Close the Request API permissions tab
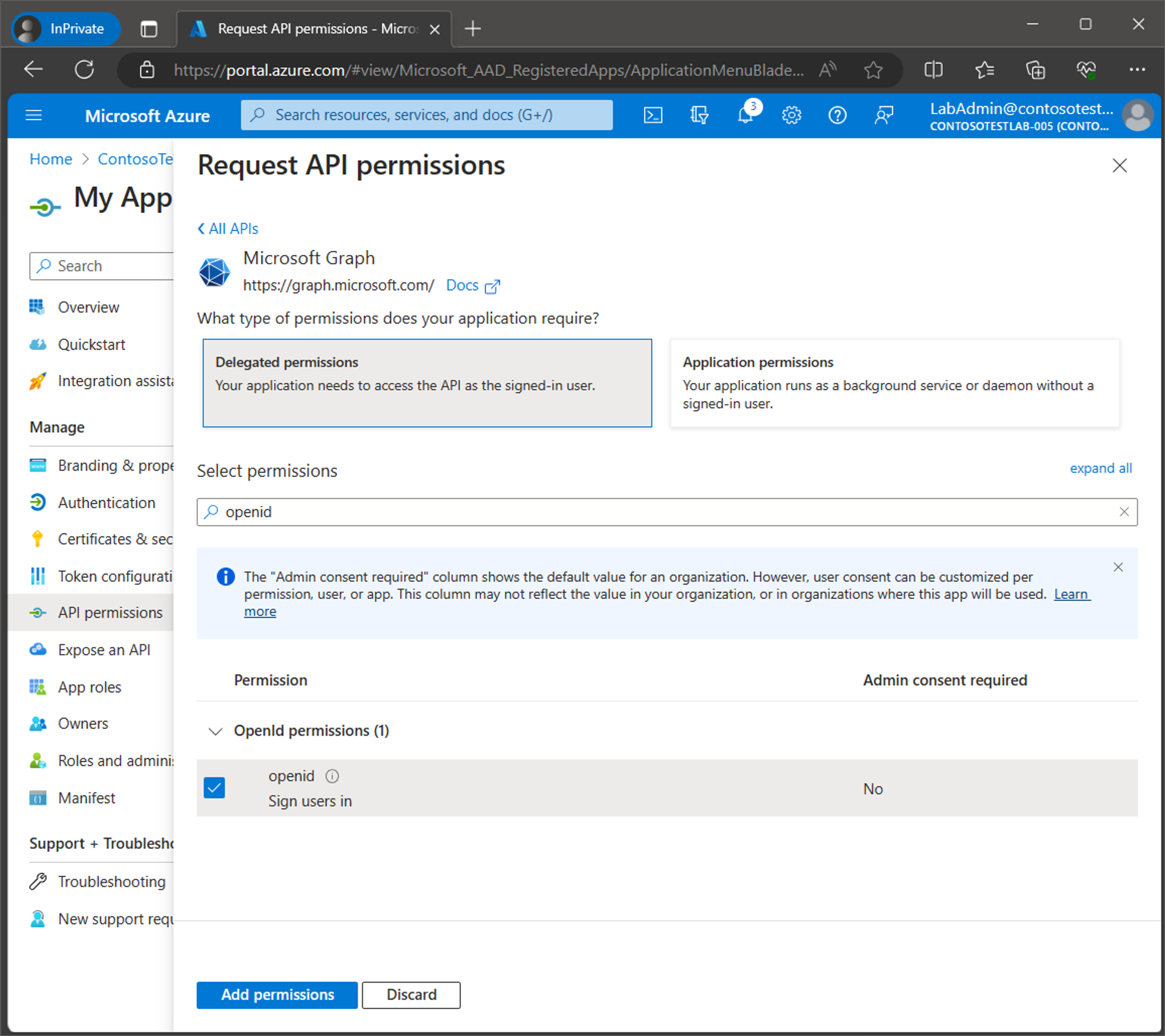 435,29
